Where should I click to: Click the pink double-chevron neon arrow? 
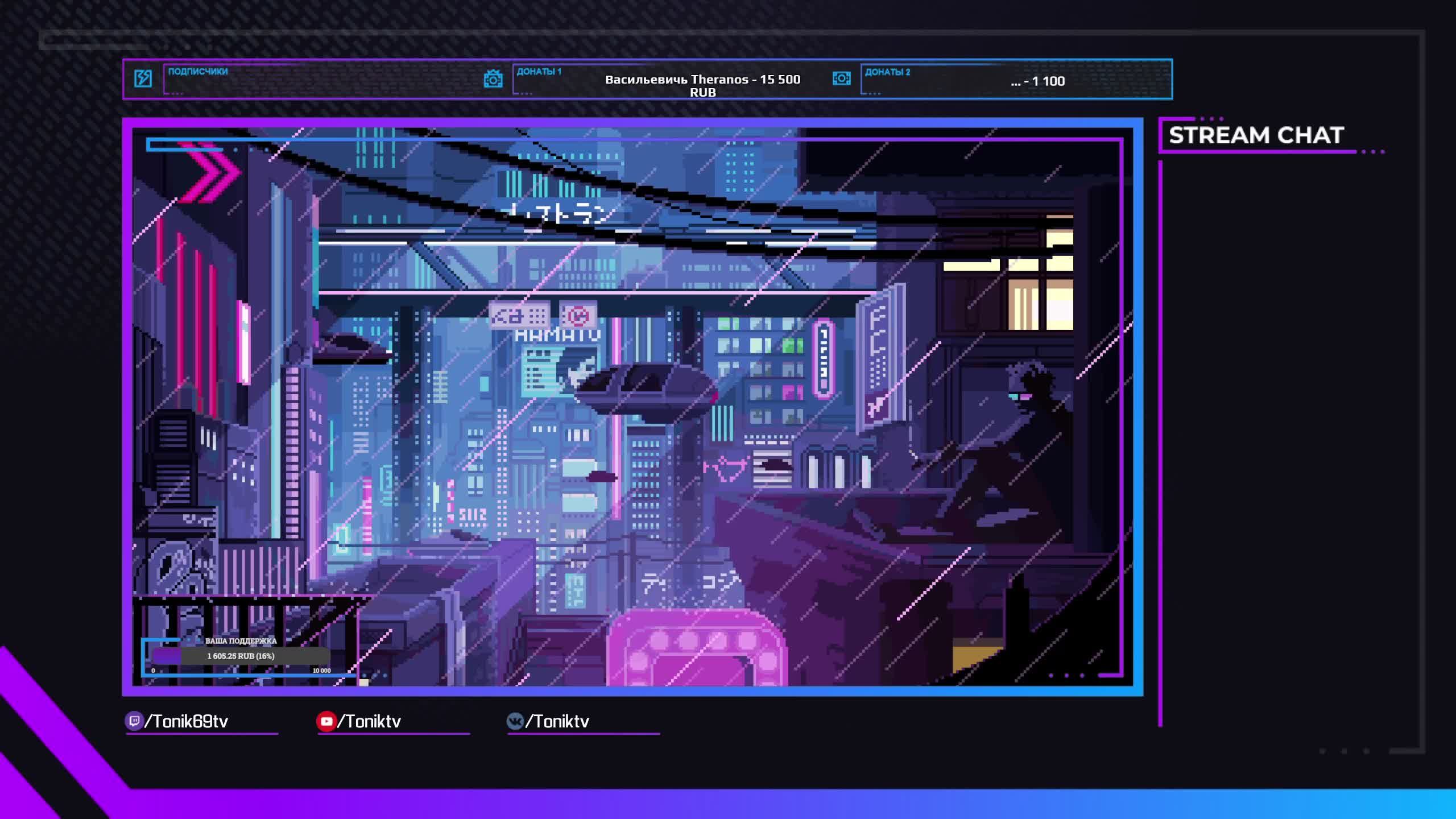click(210, 172)
